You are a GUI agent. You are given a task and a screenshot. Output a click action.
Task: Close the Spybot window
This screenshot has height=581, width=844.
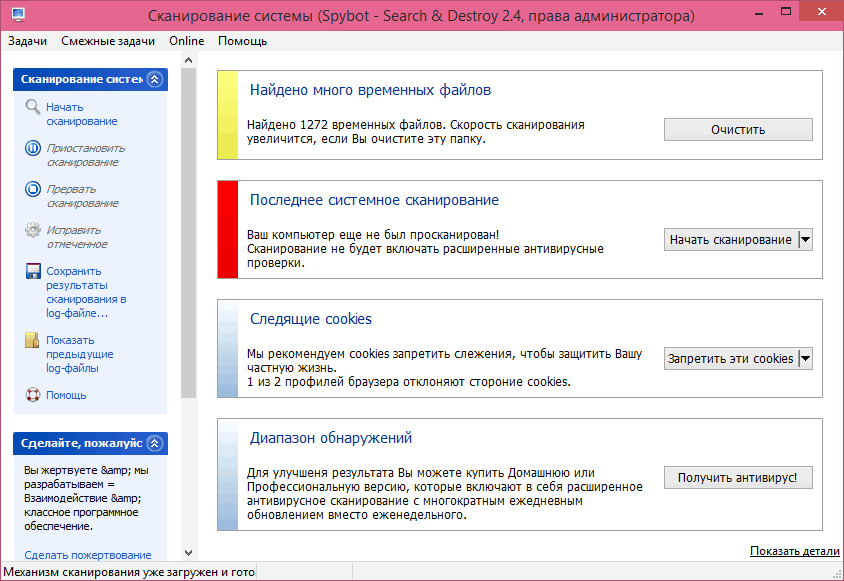click(821, 12)
